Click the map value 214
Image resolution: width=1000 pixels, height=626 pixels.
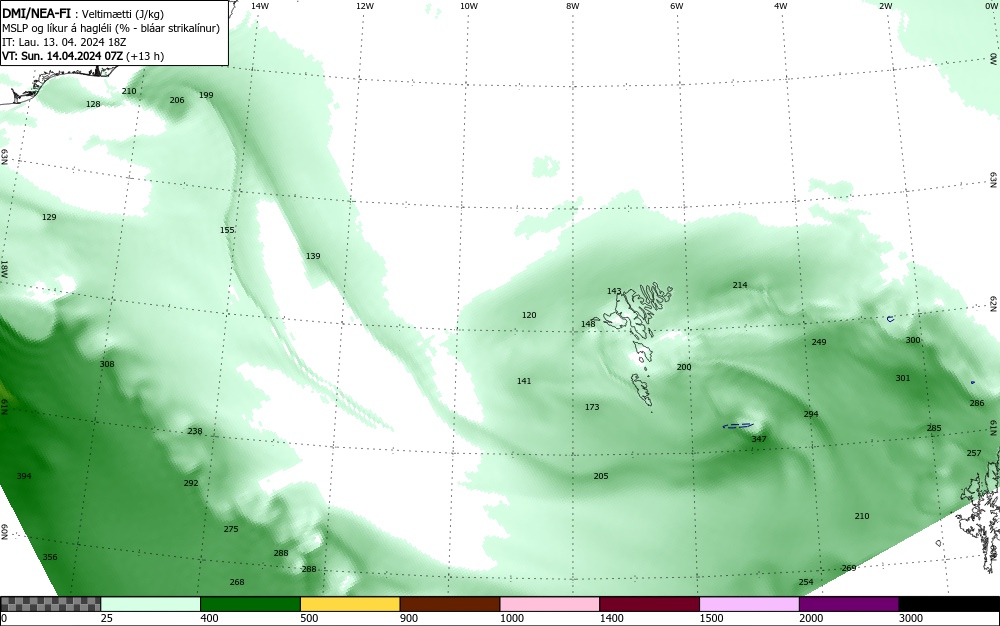pyautogui.click(x=740, y=285)
